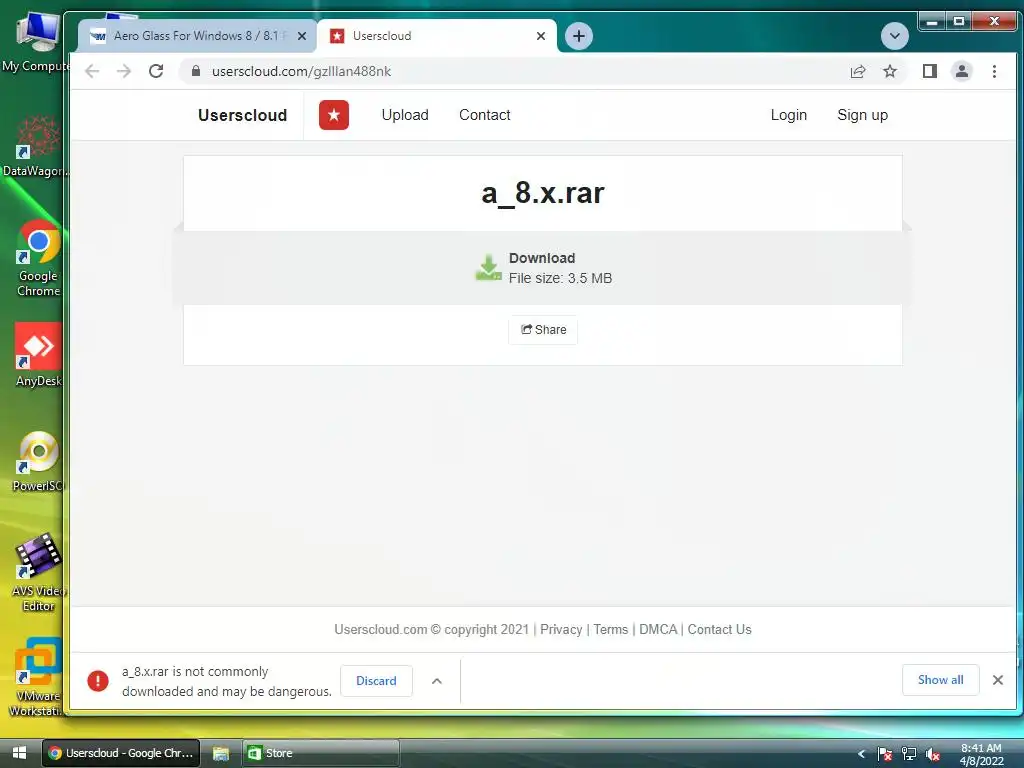Show hidden tray icons arrow
Image resolution: width=1024 pixels, height=768 pixels.
click(861, 754)
